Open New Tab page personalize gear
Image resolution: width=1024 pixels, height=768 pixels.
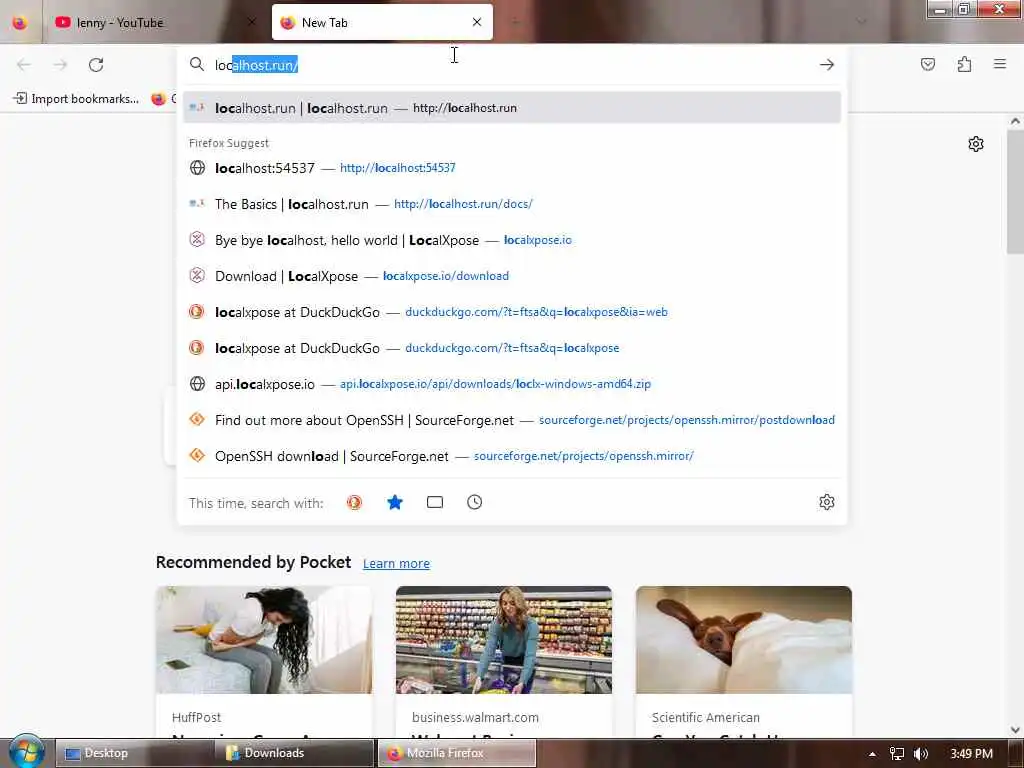pos(976,144)
